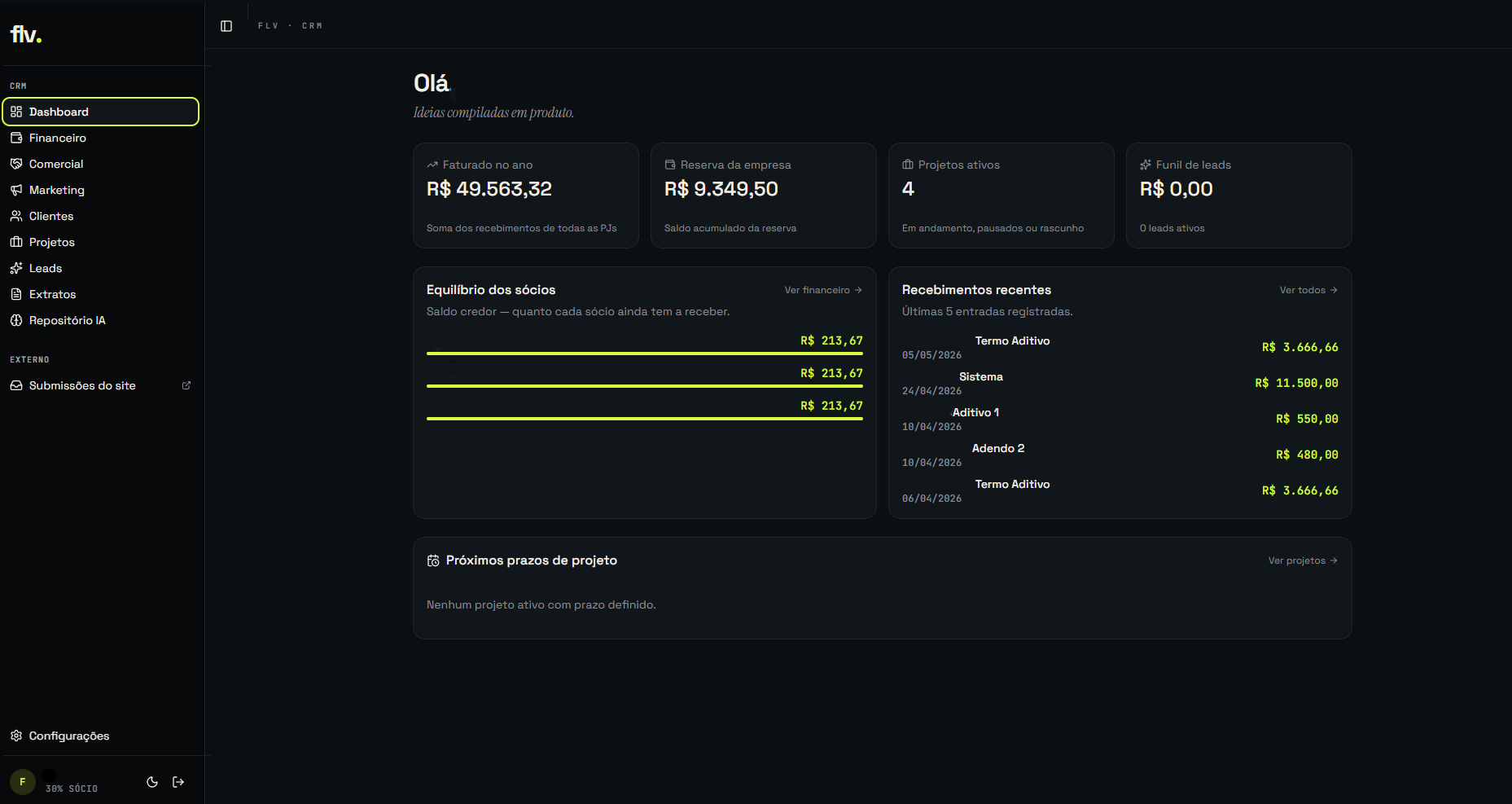Click the 30% SÓCIO label
Viewport: 1512px width, 804px height.
[x=72, y=789]
